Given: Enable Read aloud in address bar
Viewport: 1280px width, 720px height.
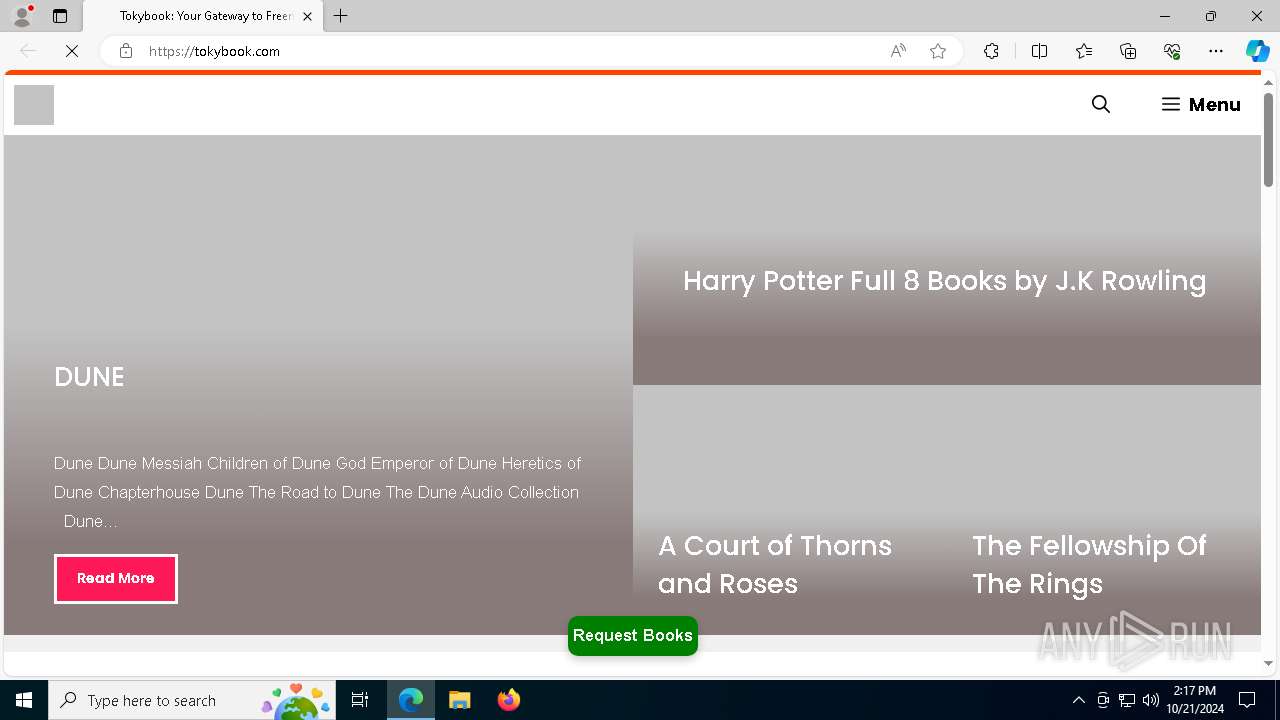Looking at the screenshot, I should (x=898, y=51).
